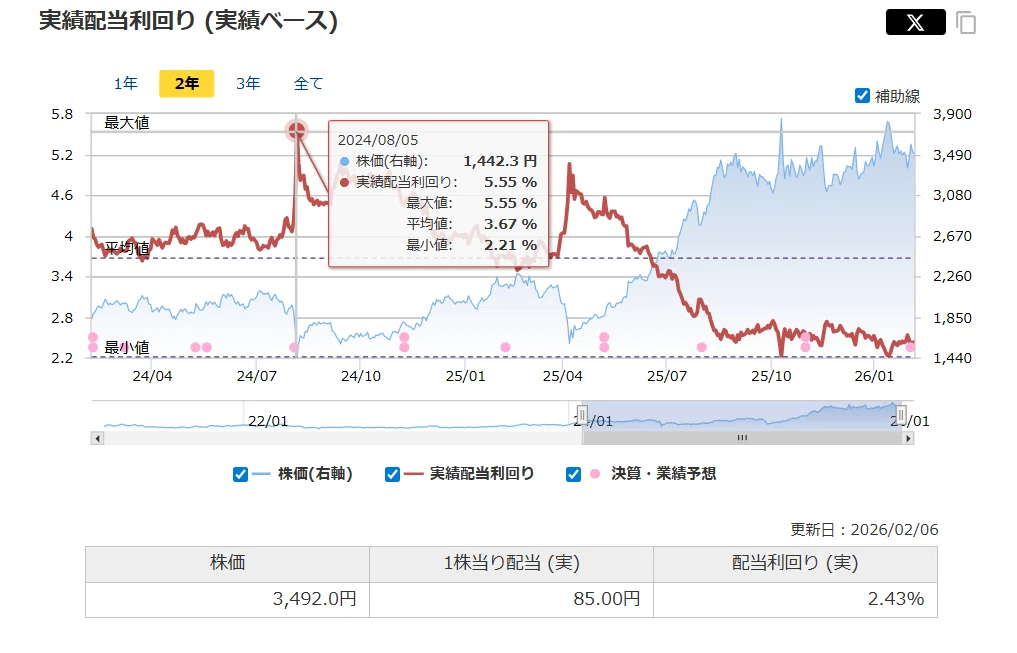The width and height of the screenshot is (1017, 653).
Task: Click the 実績配当利回り (実績ベース) heading
Action: [188, 21]
